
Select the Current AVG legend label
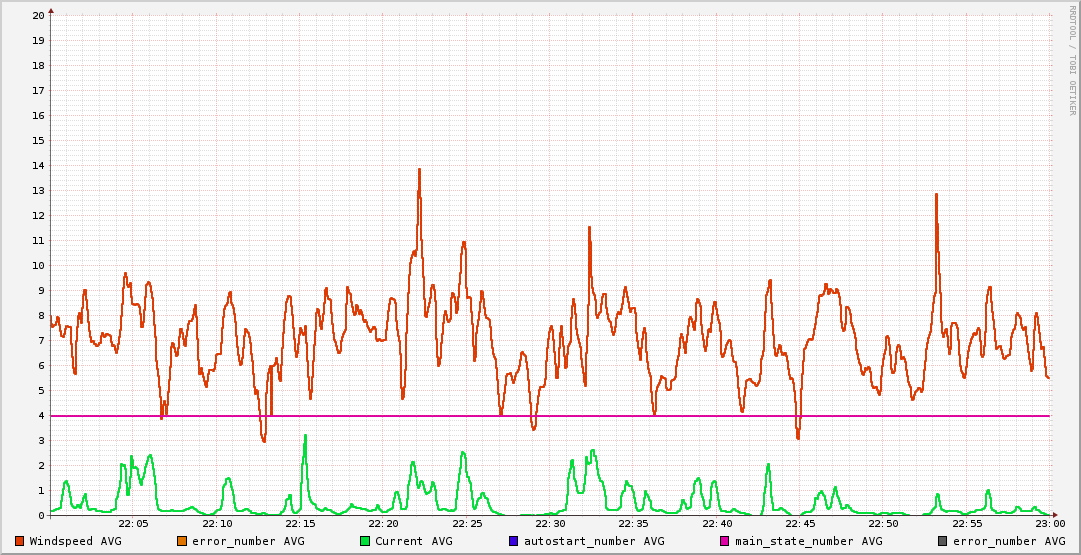pyautogui.click(x=414, y=541)
